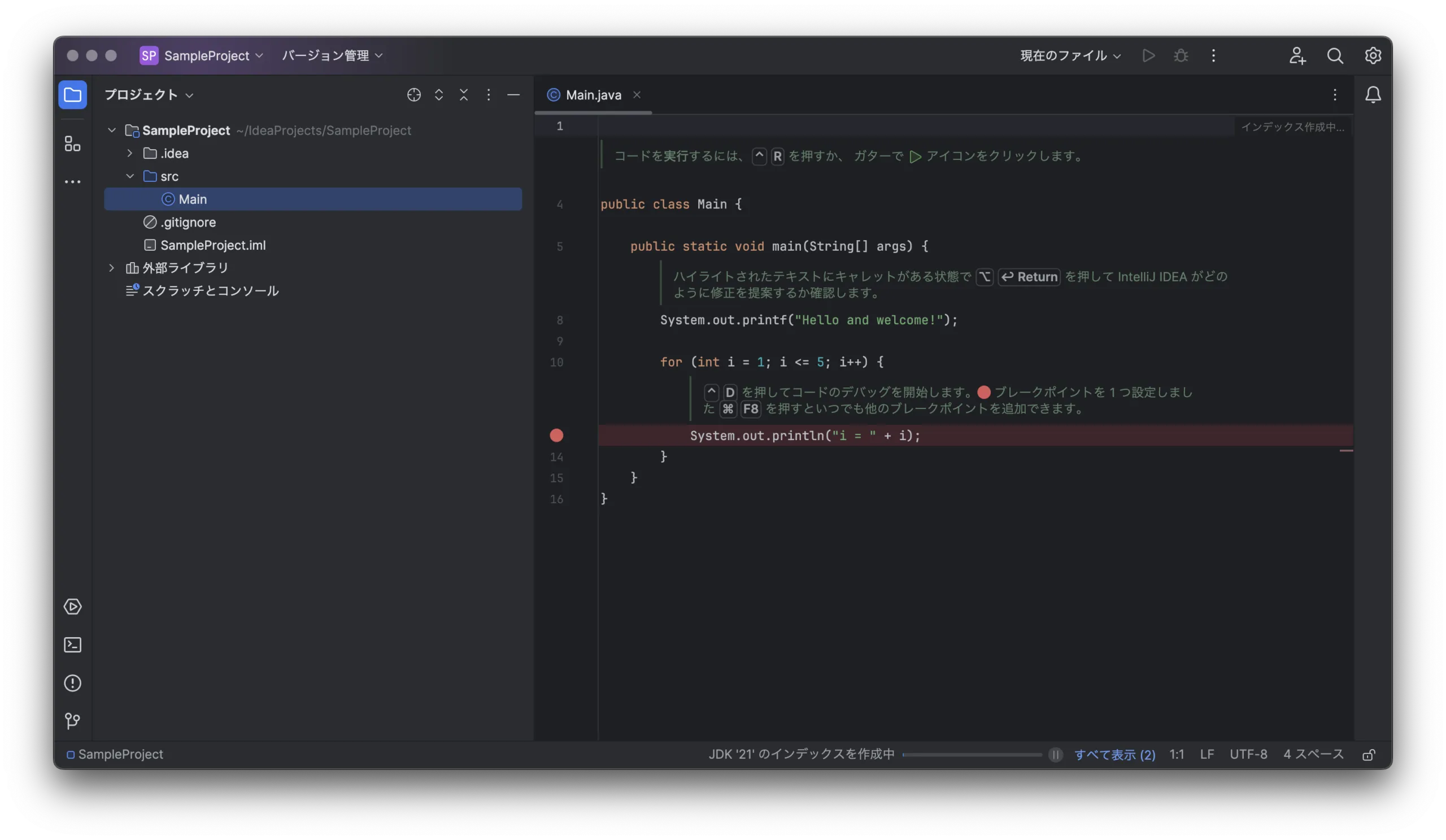The height and width of the screenshot is (840, 1446).
Task: Collapse the src folder
Action: [130, 176]
